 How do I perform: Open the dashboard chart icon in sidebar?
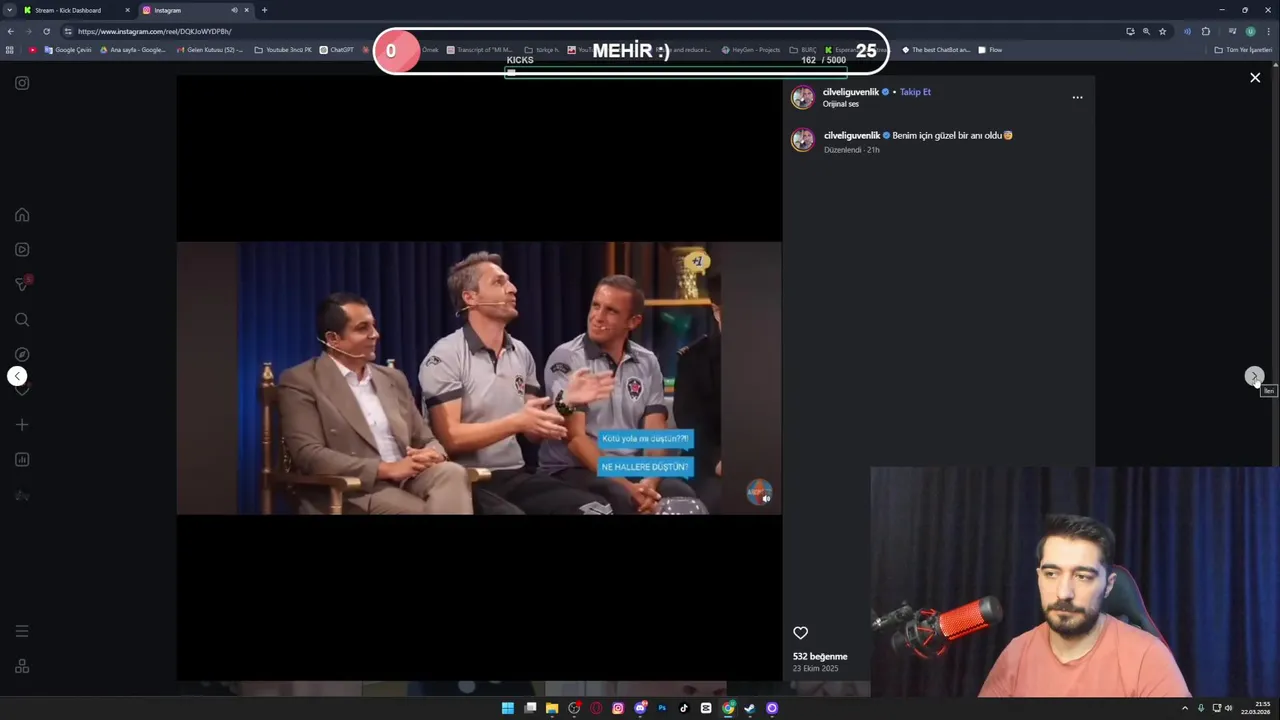pos(22,460)
